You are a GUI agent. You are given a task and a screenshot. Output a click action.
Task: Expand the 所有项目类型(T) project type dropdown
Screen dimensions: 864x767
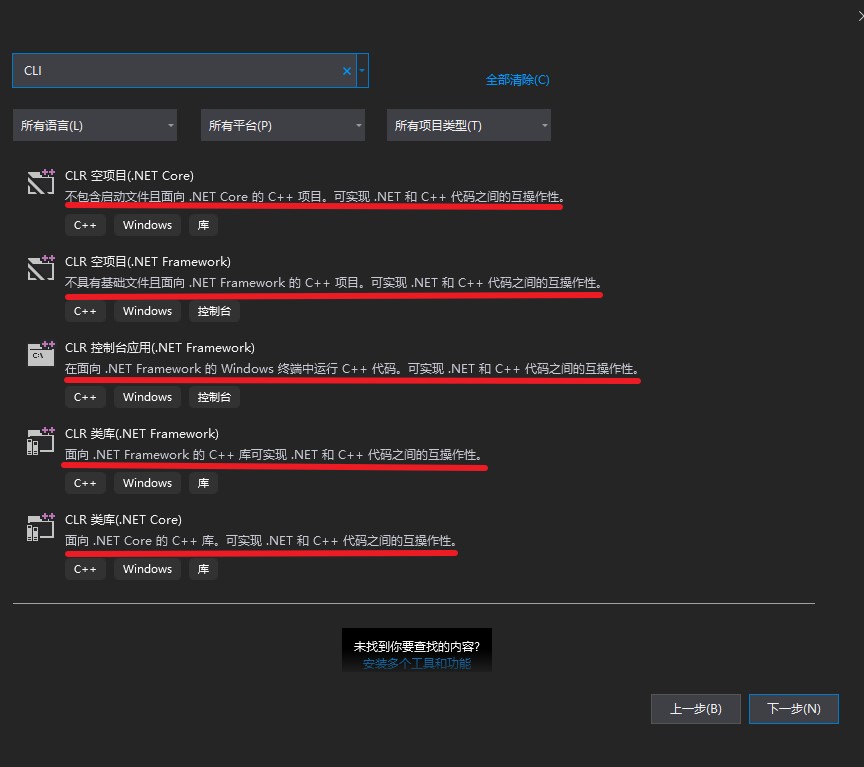point(468,124)
